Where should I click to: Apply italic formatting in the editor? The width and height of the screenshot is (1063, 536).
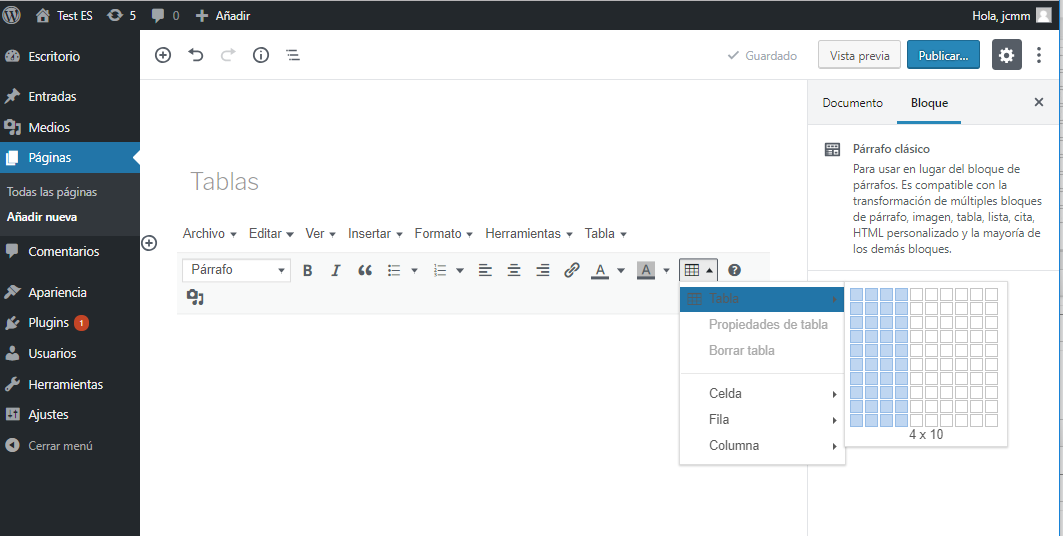[x=336, y=270]
